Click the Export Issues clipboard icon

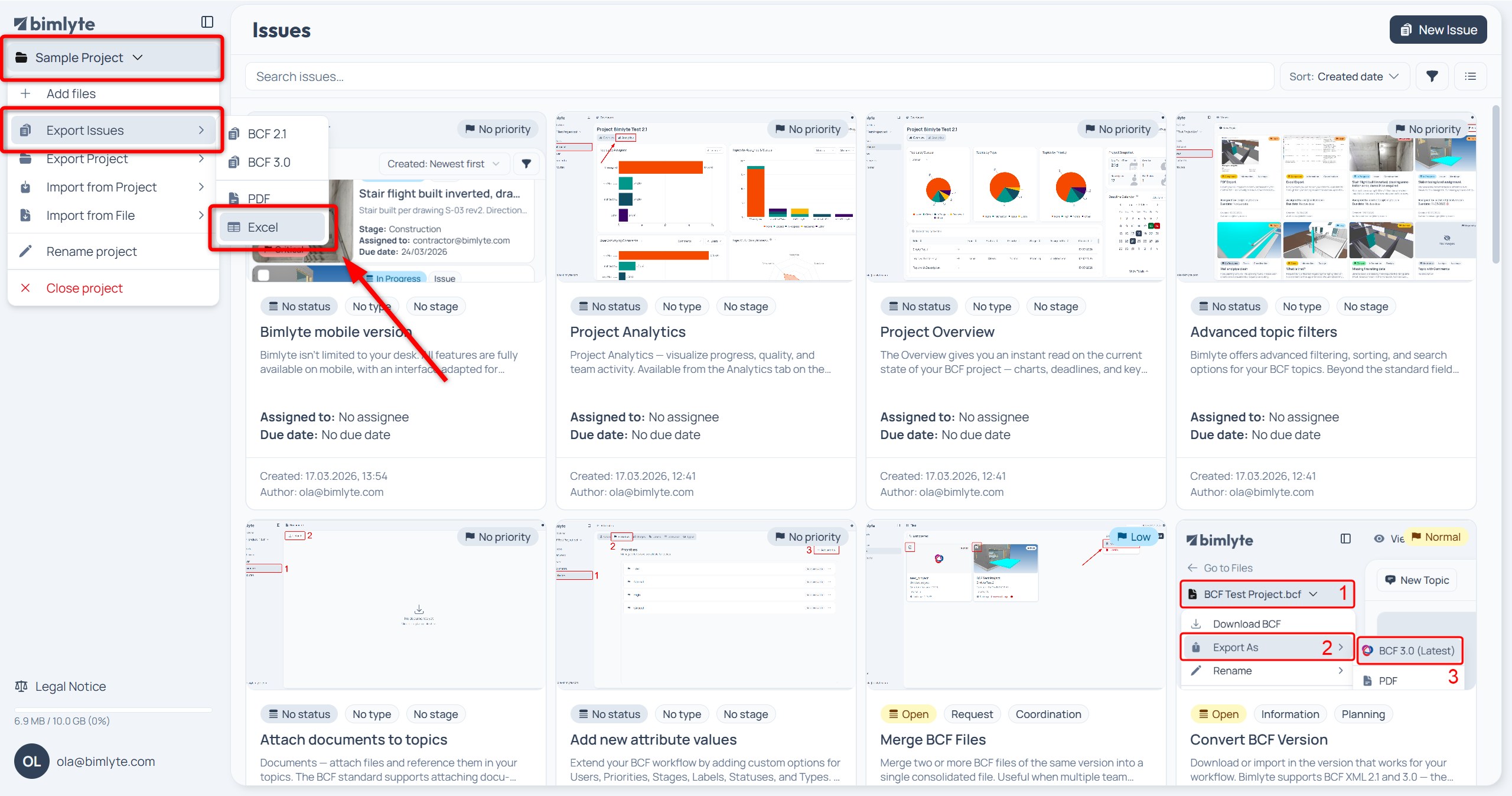pos(25,130)
